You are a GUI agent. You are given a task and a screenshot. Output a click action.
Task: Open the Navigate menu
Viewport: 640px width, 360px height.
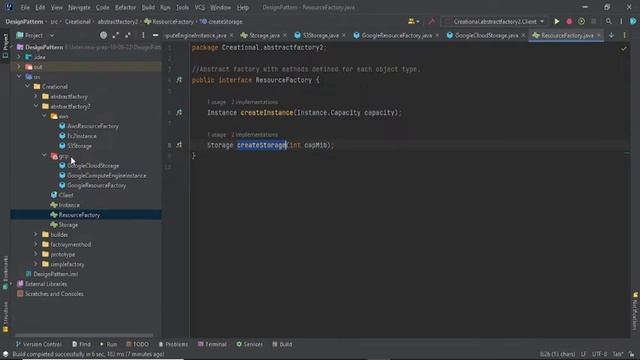[x=79, y=7]
